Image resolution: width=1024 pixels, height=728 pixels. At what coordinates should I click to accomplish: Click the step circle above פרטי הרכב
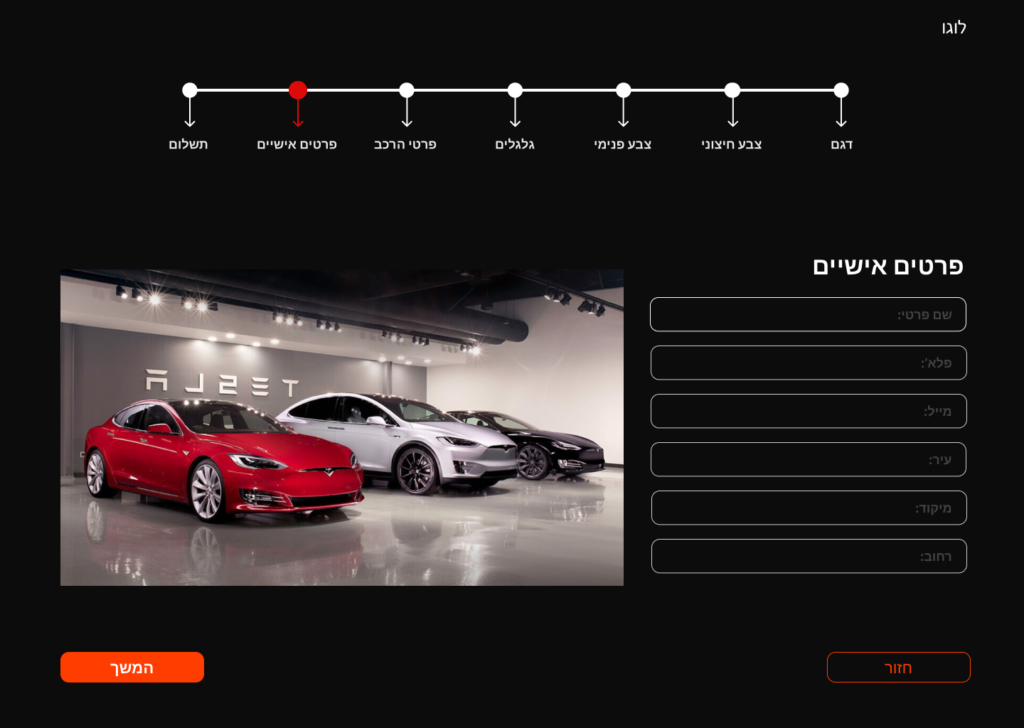coord(406,90)
